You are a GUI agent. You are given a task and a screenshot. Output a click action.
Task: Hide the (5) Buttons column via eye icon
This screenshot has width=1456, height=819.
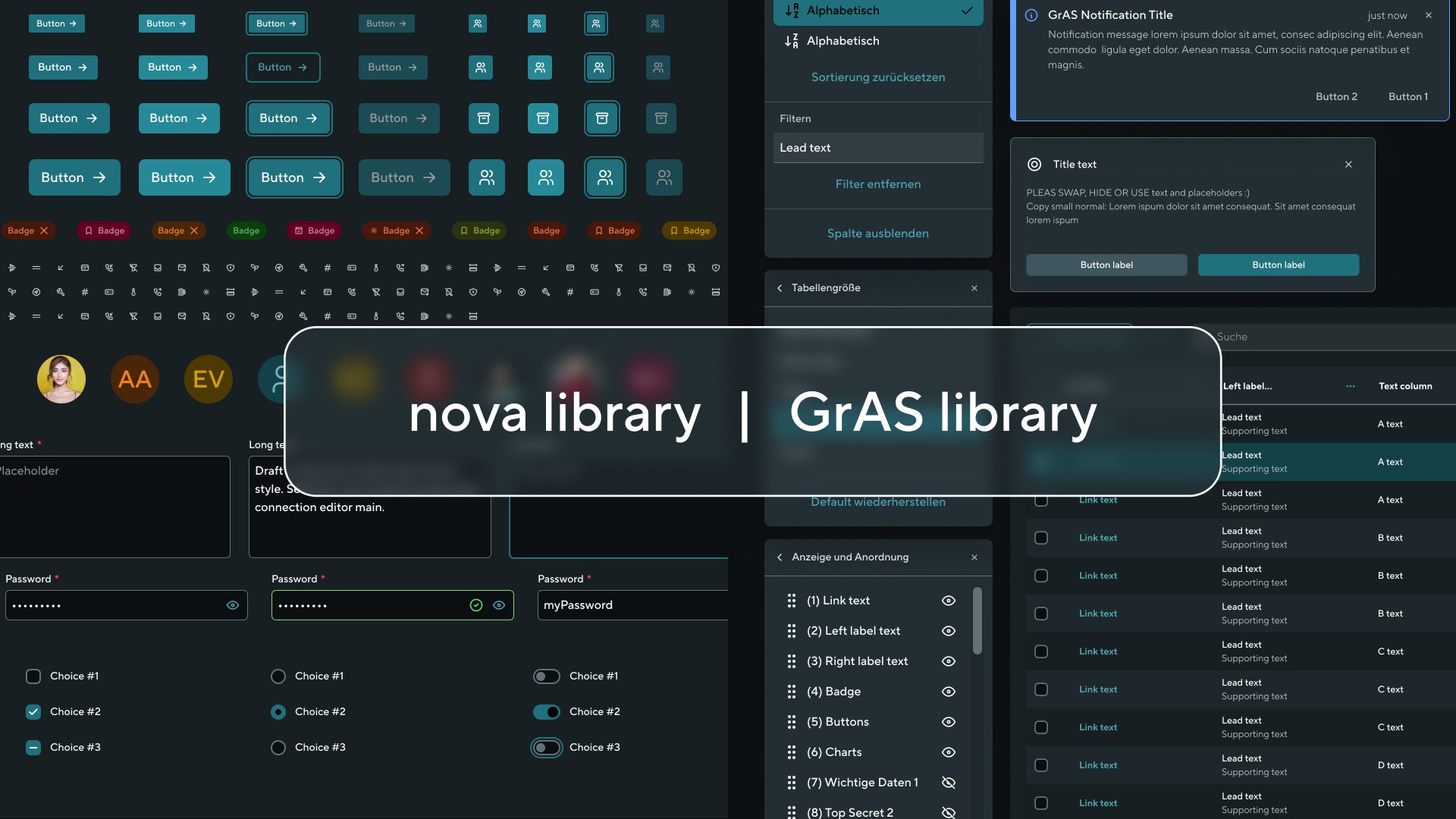948,722
